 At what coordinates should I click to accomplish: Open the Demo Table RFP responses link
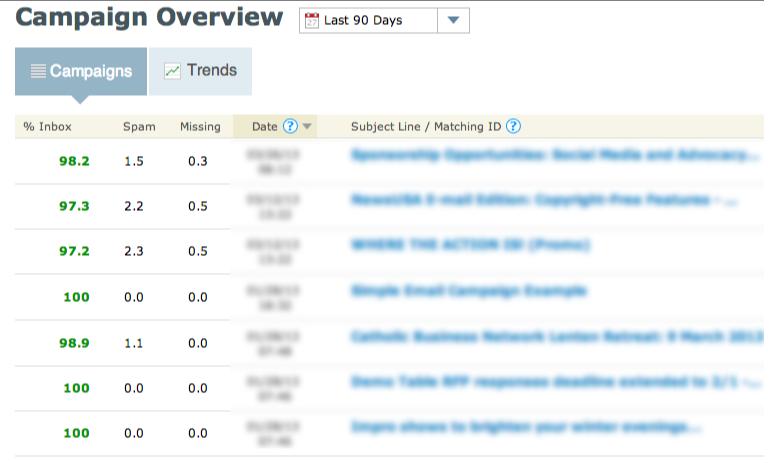click(556, 382)
